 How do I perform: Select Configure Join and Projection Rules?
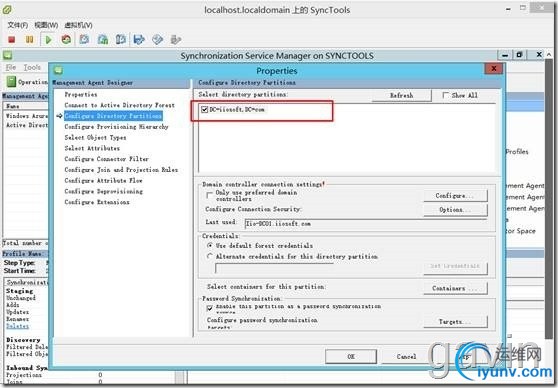[x=121, y=169]
